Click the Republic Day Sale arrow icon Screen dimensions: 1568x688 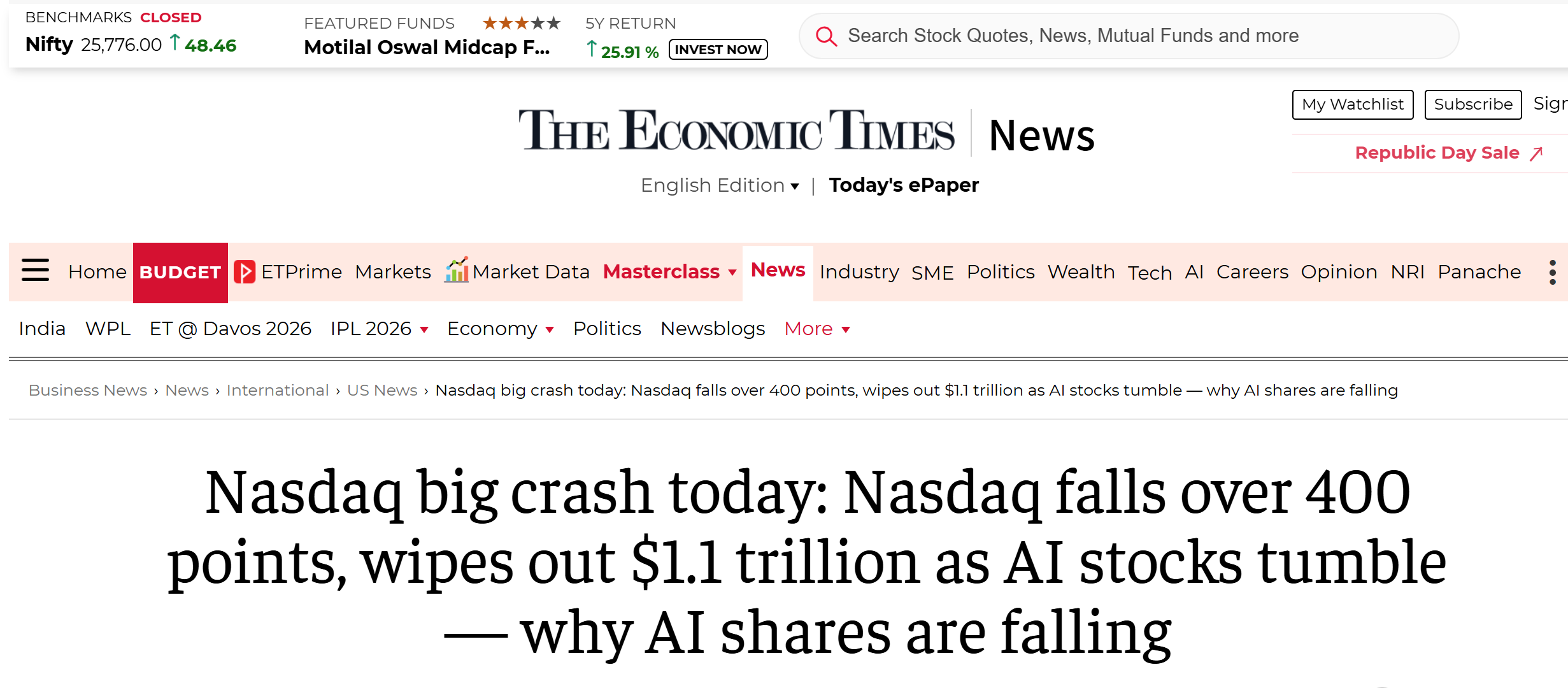(1537, 154)
